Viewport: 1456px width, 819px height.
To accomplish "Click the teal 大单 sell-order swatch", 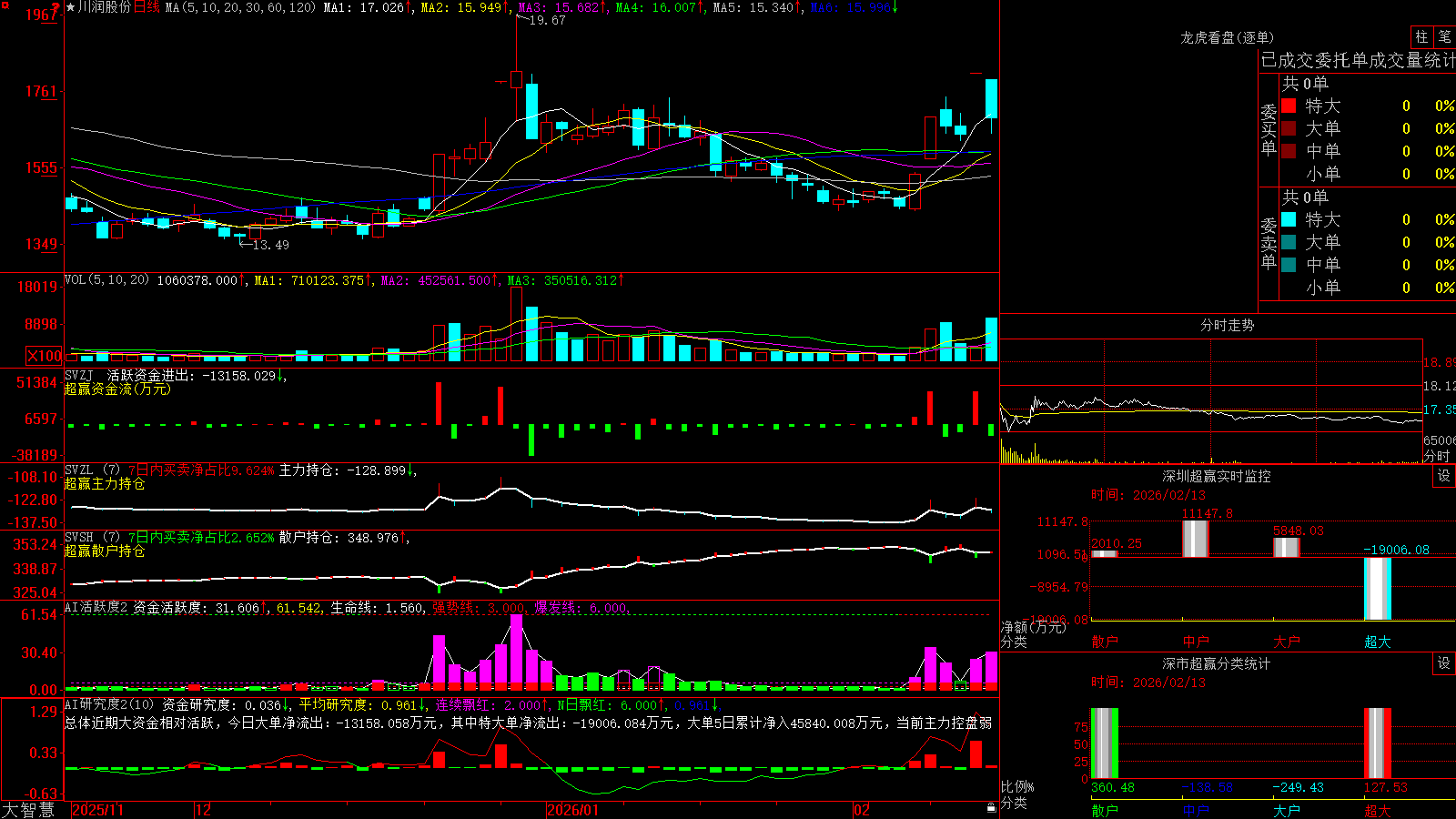I will [x=1289, y=242].
